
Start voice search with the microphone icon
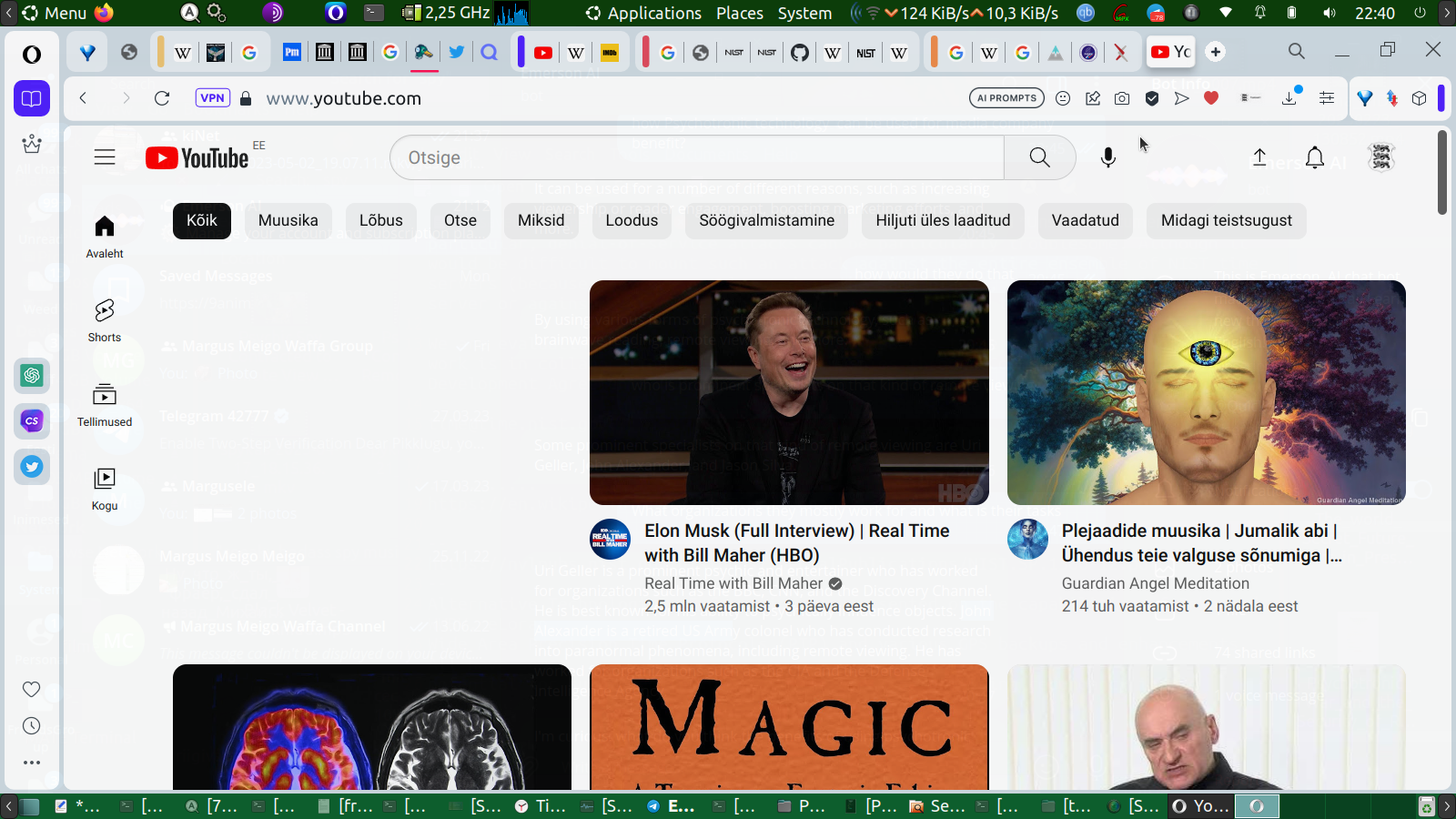pos(1107,157)
